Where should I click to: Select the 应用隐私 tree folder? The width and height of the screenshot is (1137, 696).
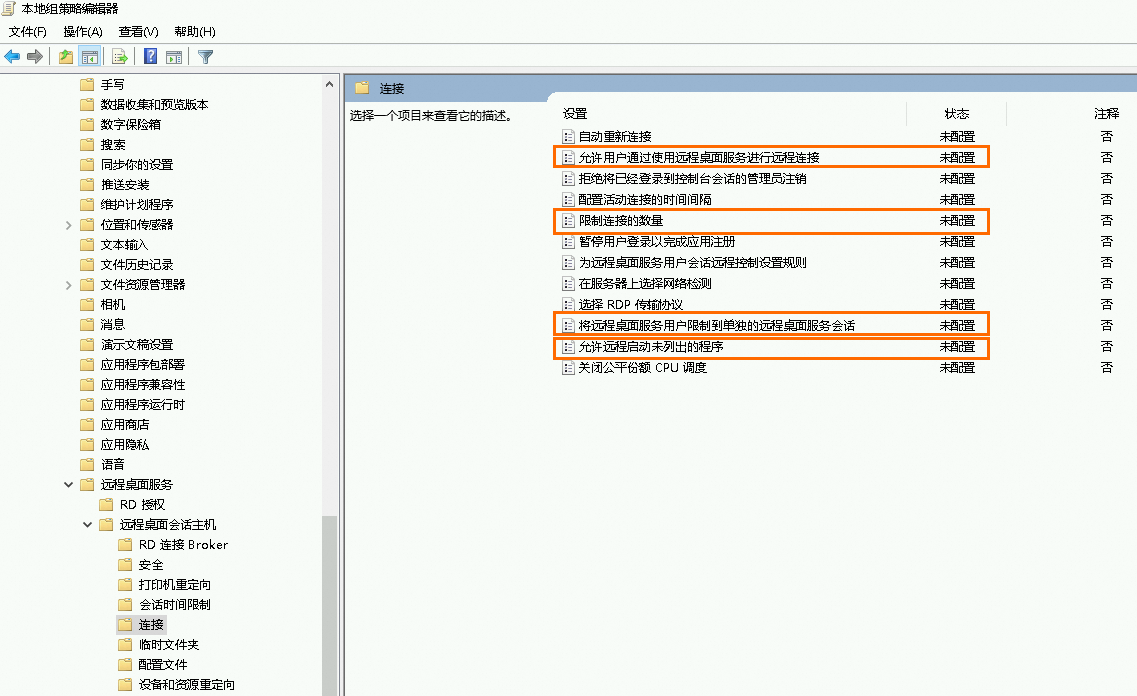click(x=125, y=444)
